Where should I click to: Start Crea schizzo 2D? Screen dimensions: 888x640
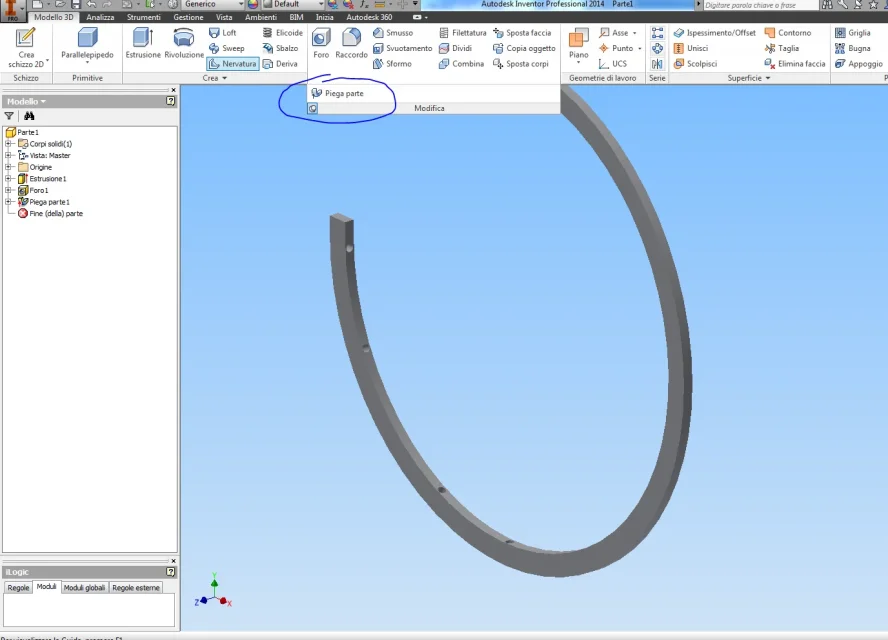click(x=26, y=48)
